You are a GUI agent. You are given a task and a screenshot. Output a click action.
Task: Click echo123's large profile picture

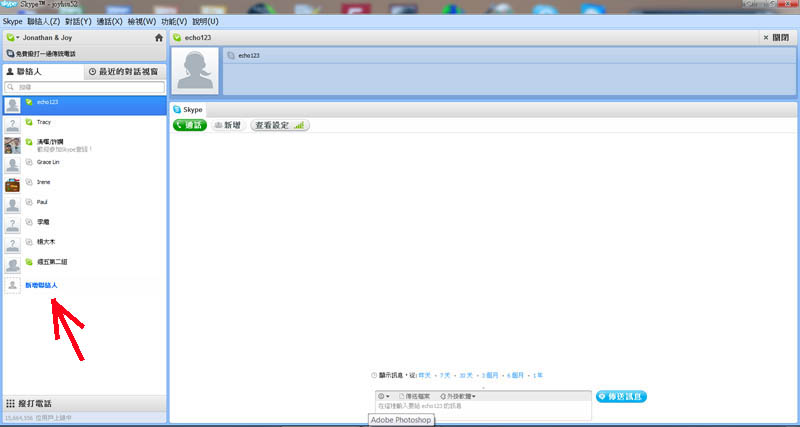tap(195, 71)
